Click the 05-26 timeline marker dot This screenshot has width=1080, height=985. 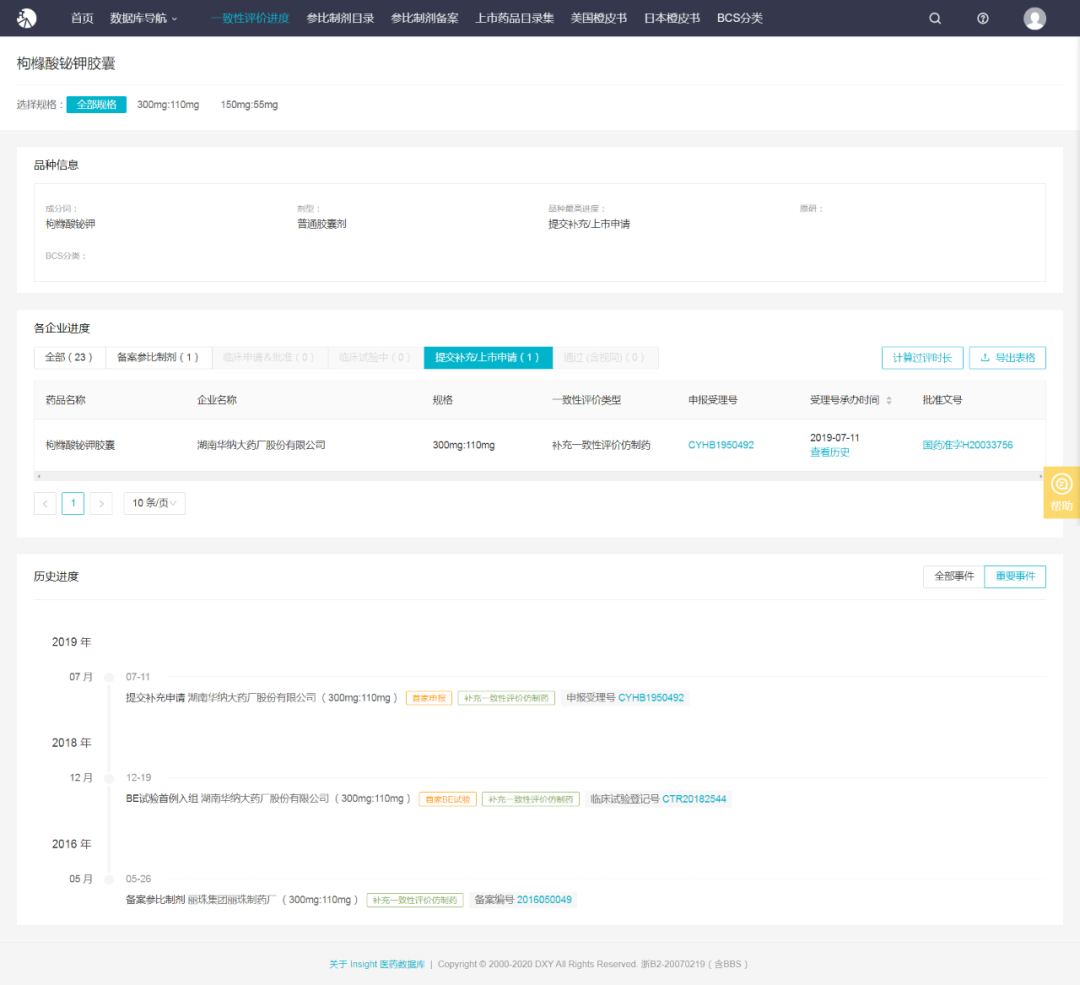pos(109,880)
